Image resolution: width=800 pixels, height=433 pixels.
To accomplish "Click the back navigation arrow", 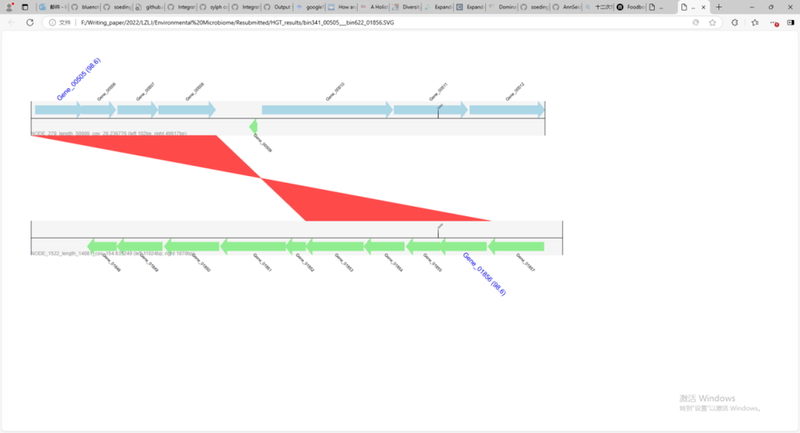I will click(x=12, y=21).
